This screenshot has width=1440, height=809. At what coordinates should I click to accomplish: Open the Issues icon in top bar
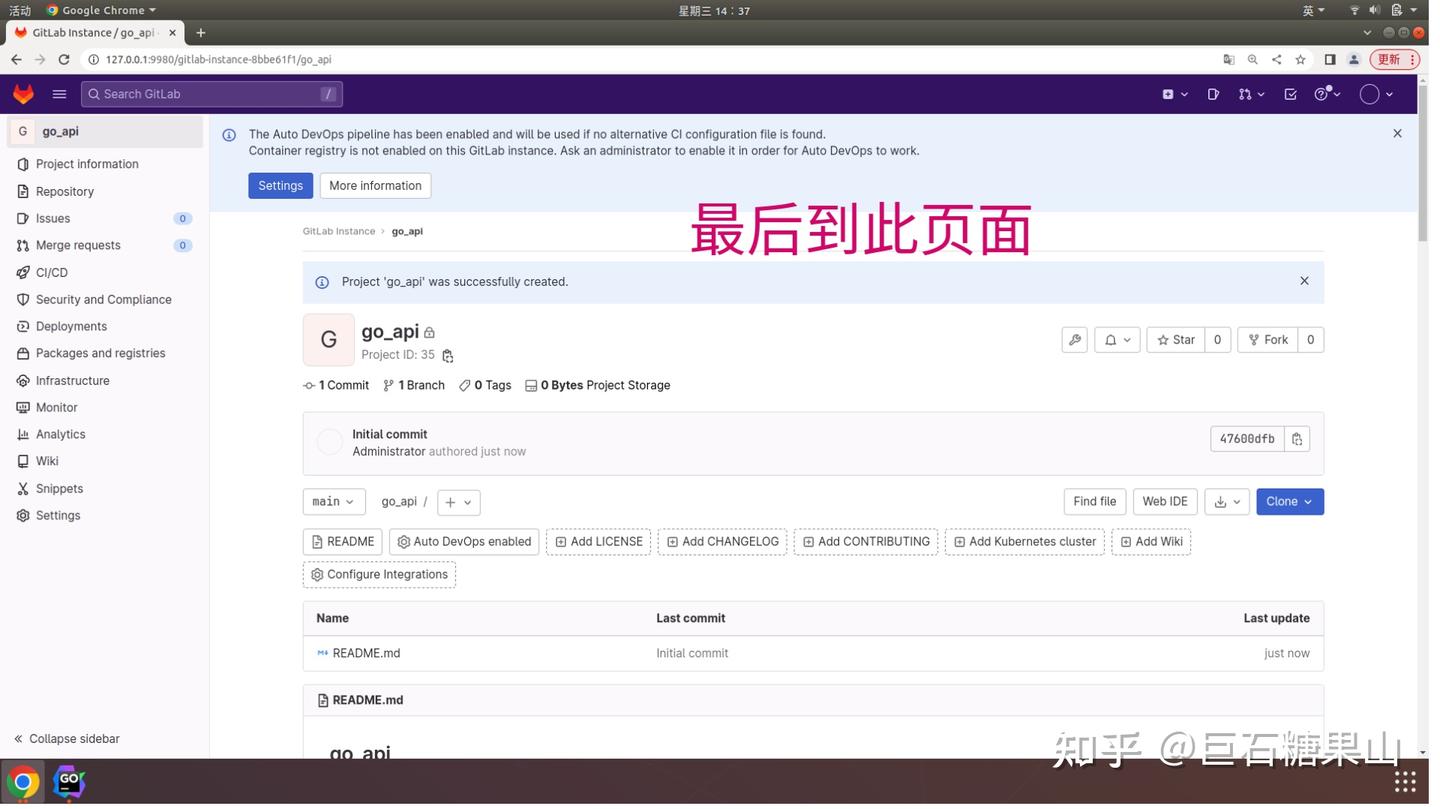(x=1213, y=94)
